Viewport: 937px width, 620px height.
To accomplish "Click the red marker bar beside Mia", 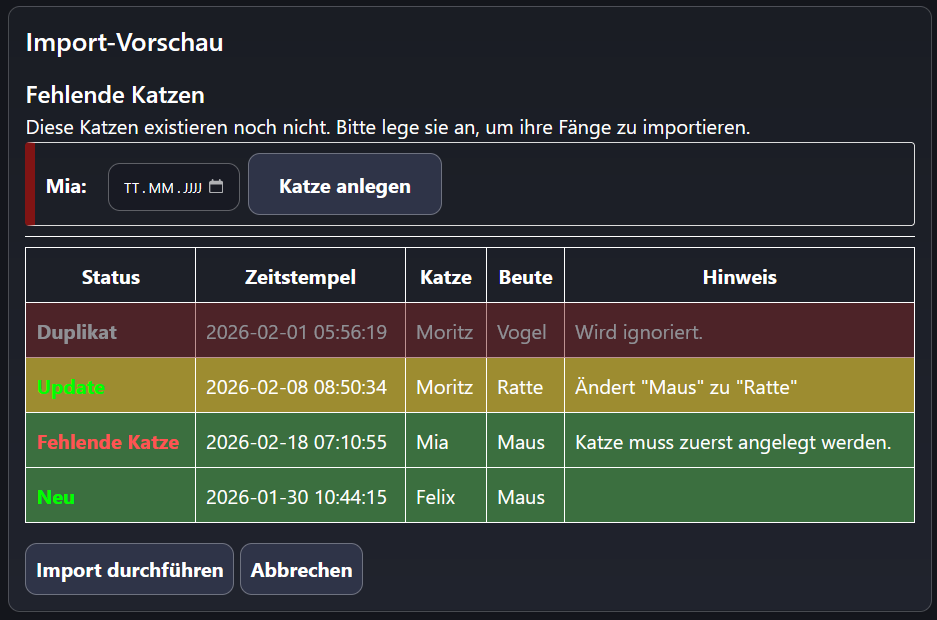I will click(x=30, y=184).
